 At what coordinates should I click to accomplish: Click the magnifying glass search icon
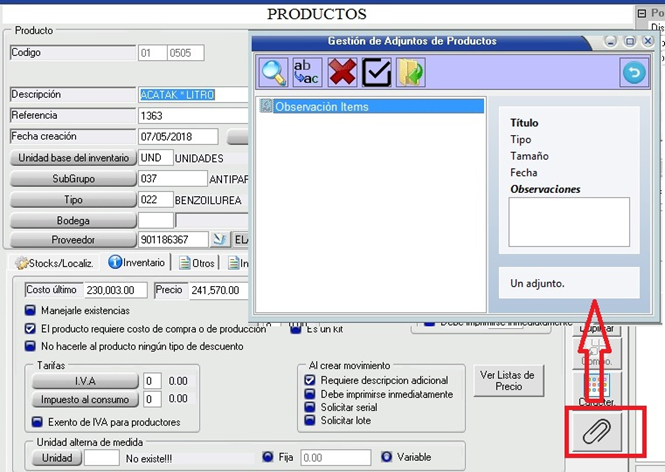pos(273,72)
